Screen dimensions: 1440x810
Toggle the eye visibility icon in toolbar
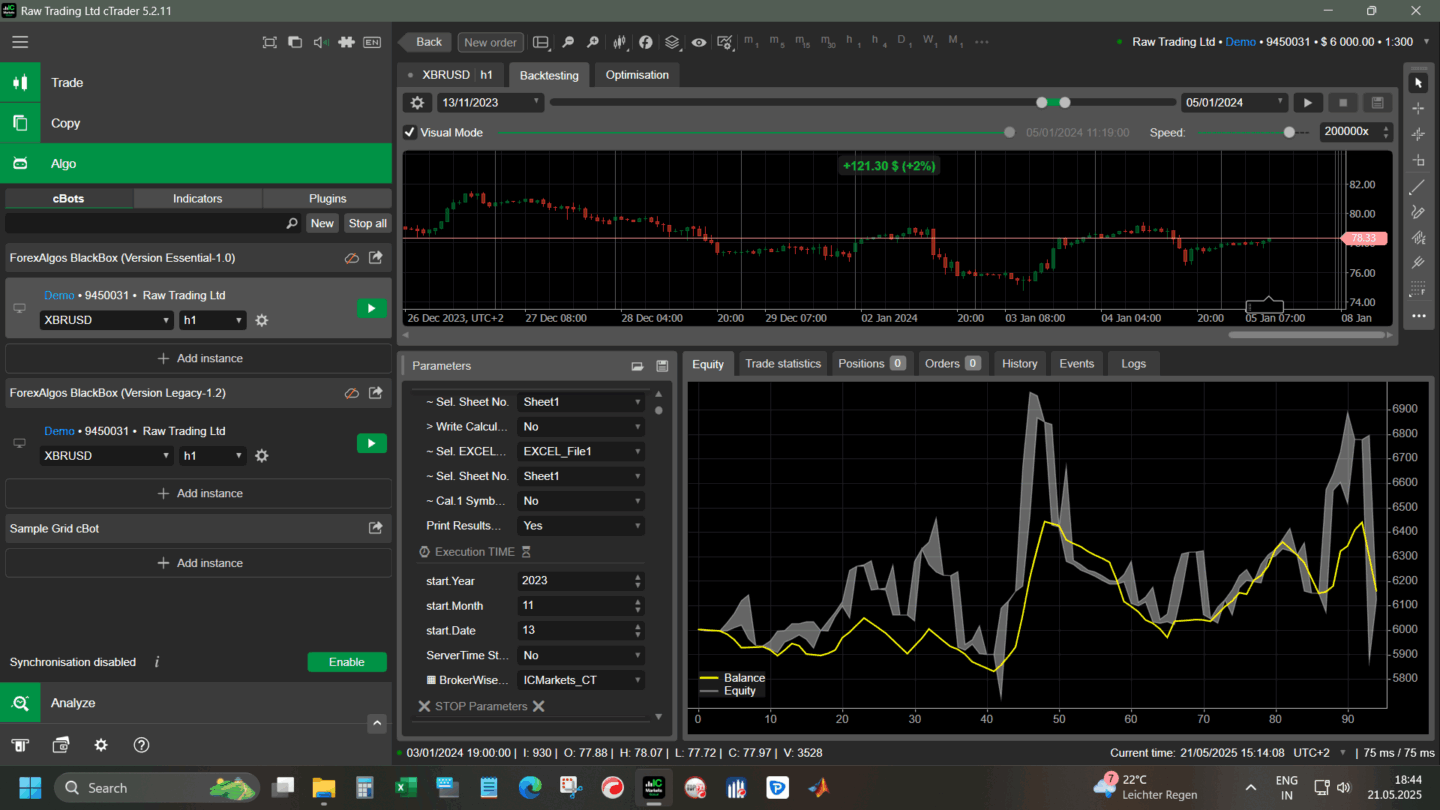tap(698, 42)
